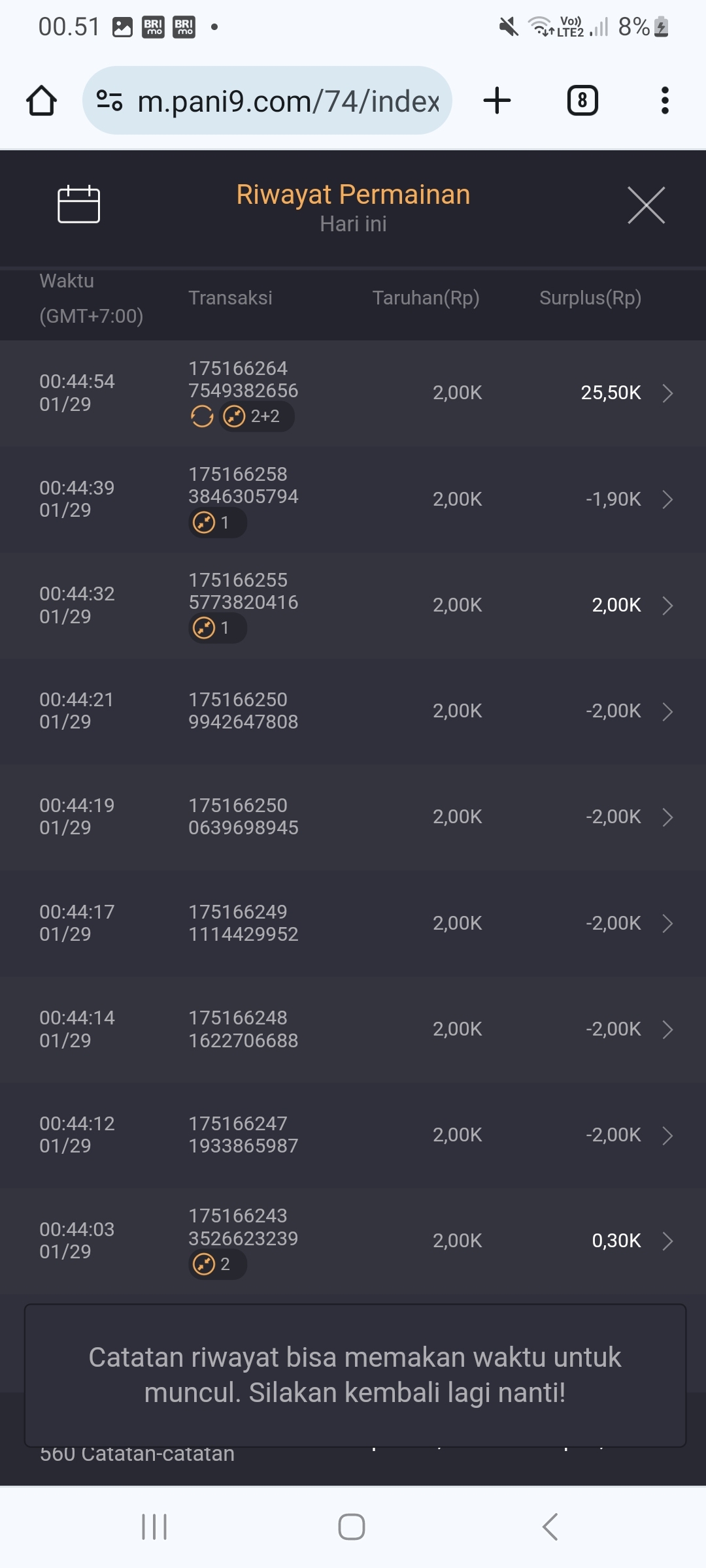Screen dimensions: 706x1568
Task: Tap the respin circle icon on first transaction
Action: click(202, 416)
